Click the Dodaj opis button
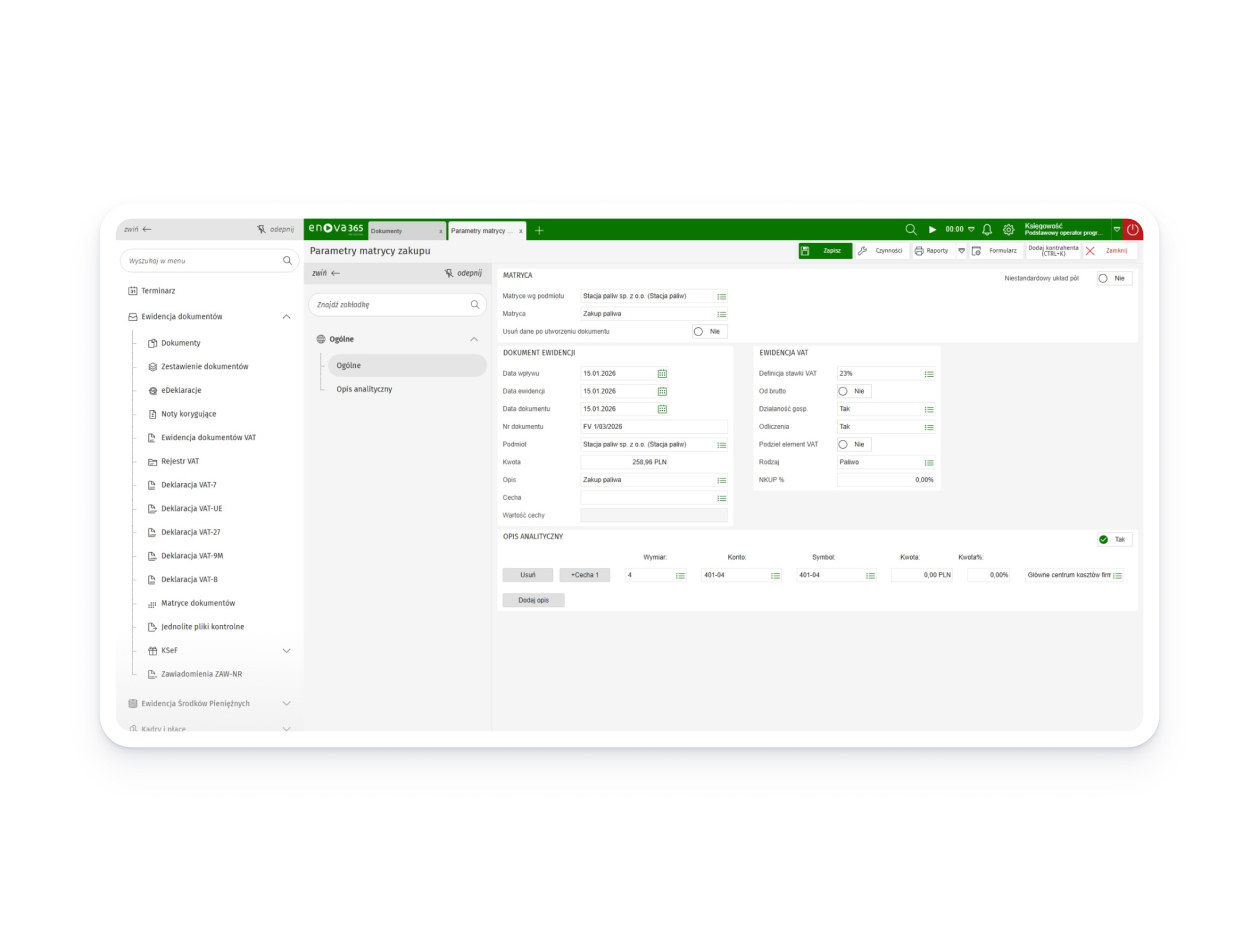 point(533,600)
